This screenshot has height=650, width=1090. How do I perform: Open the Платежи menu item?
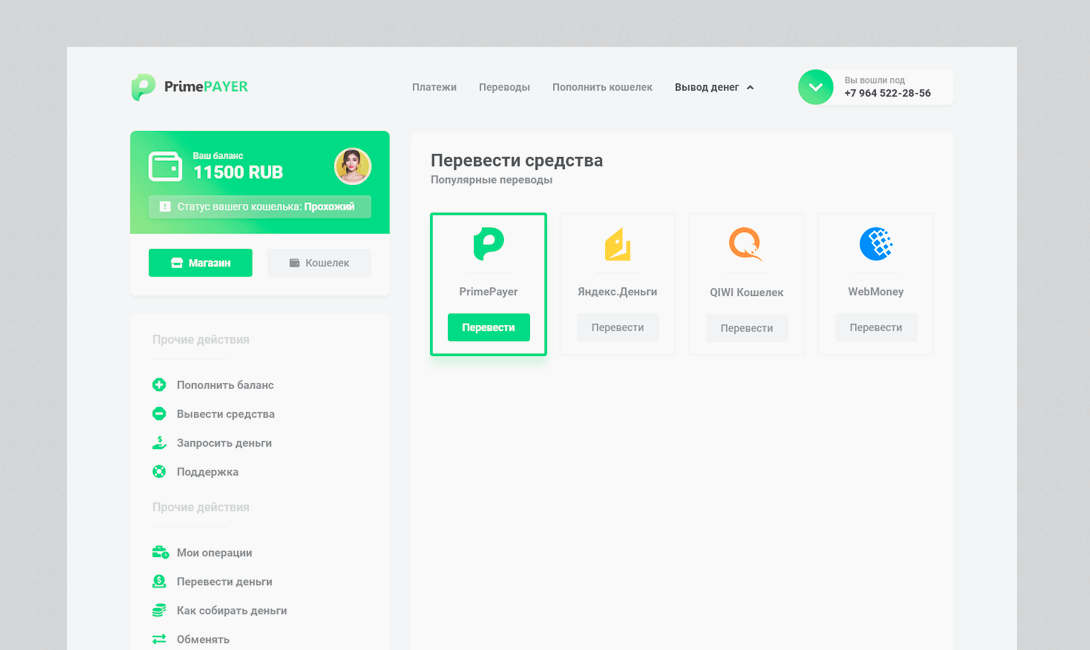(x=434, y=87)
